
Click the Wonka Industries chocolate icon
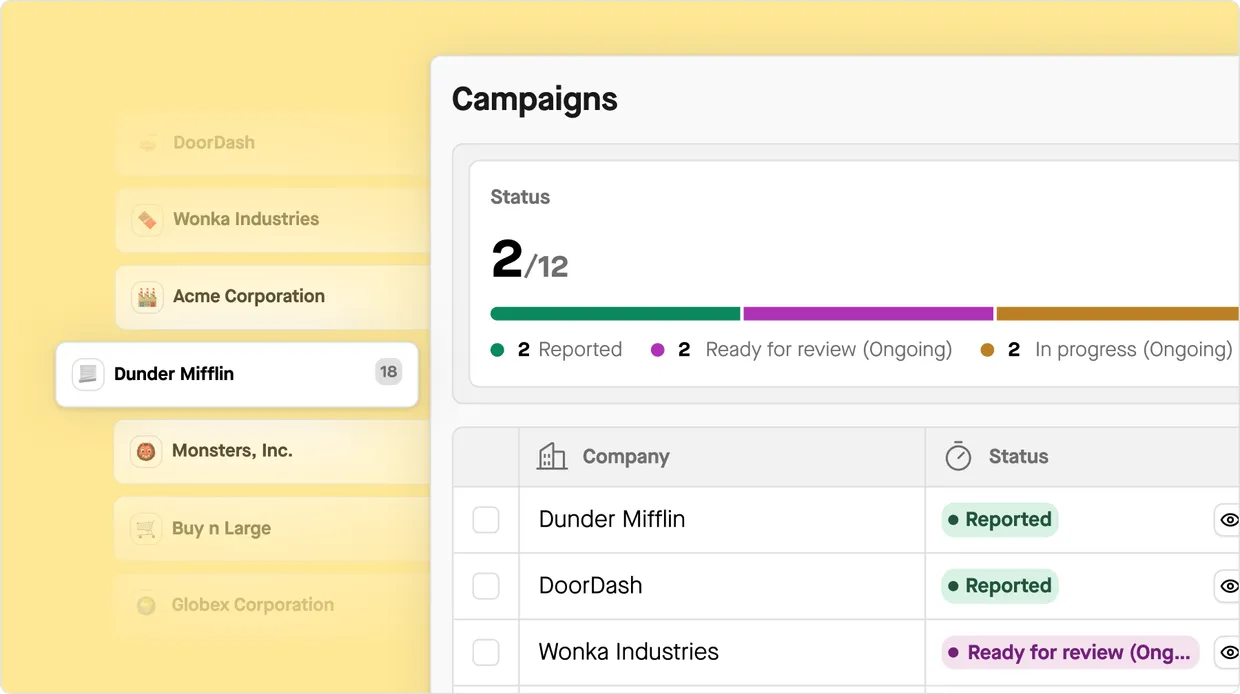(148, 220)
